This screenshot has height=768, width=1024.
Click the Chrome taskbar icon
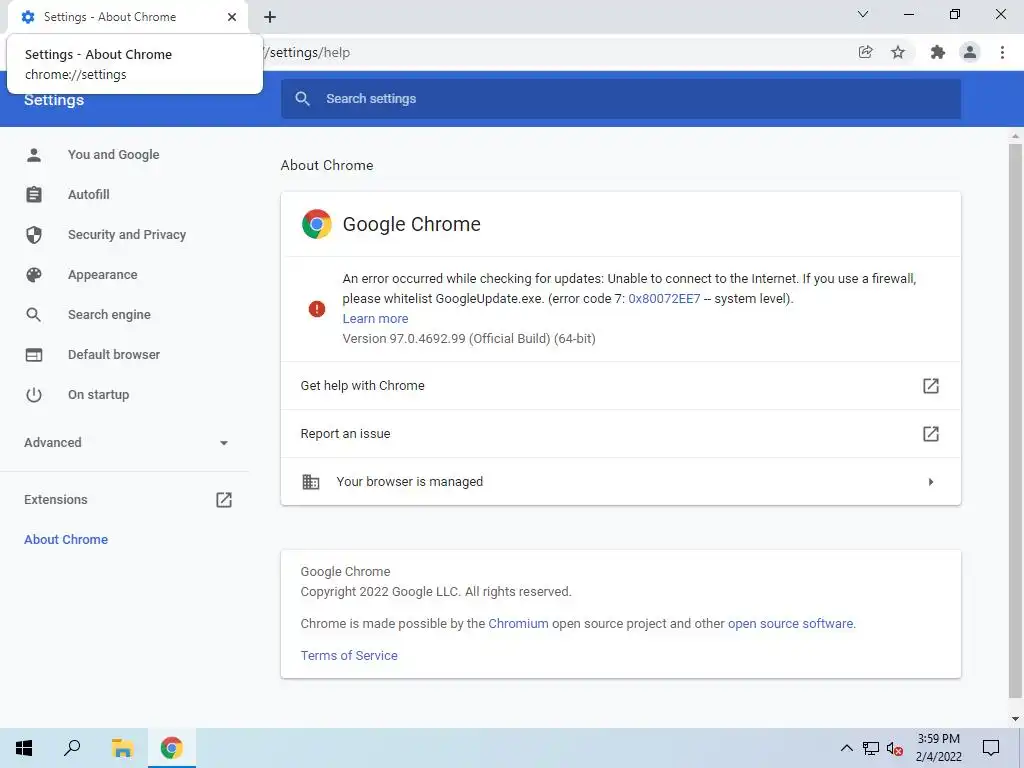coord(172,748)
